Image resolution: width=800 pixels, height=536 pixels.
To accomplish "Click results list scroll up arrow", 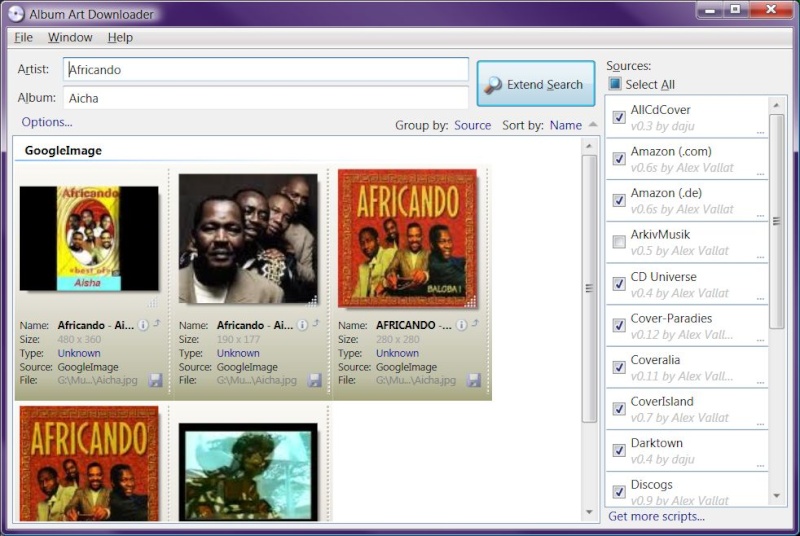I will (x=589, y=146).
